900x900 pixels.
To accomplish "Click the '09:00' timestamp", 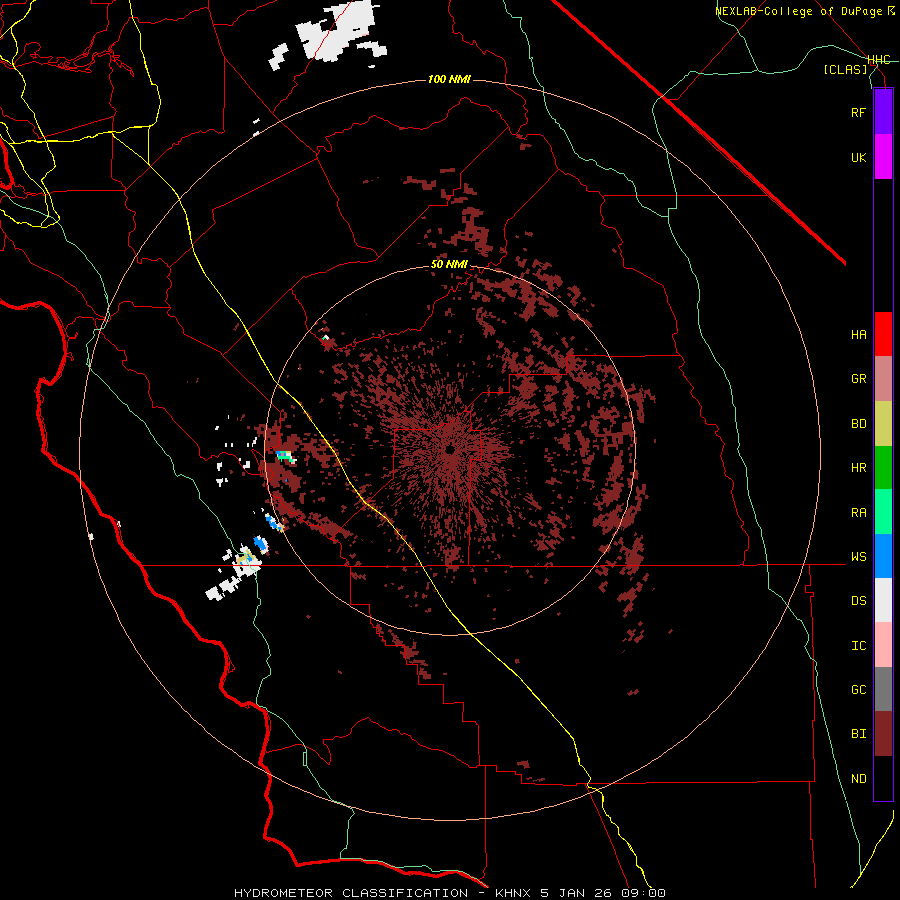I will click(643, 893).
